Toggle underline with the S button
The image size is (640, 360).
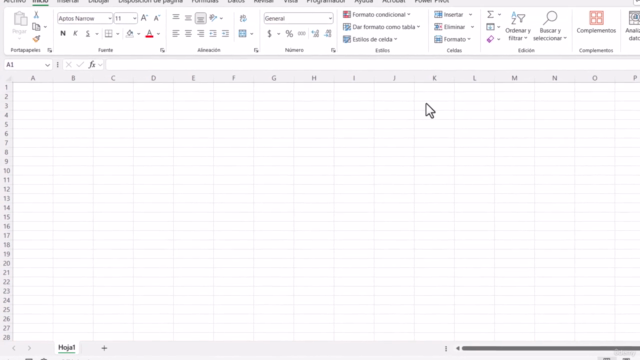(87, 33)
